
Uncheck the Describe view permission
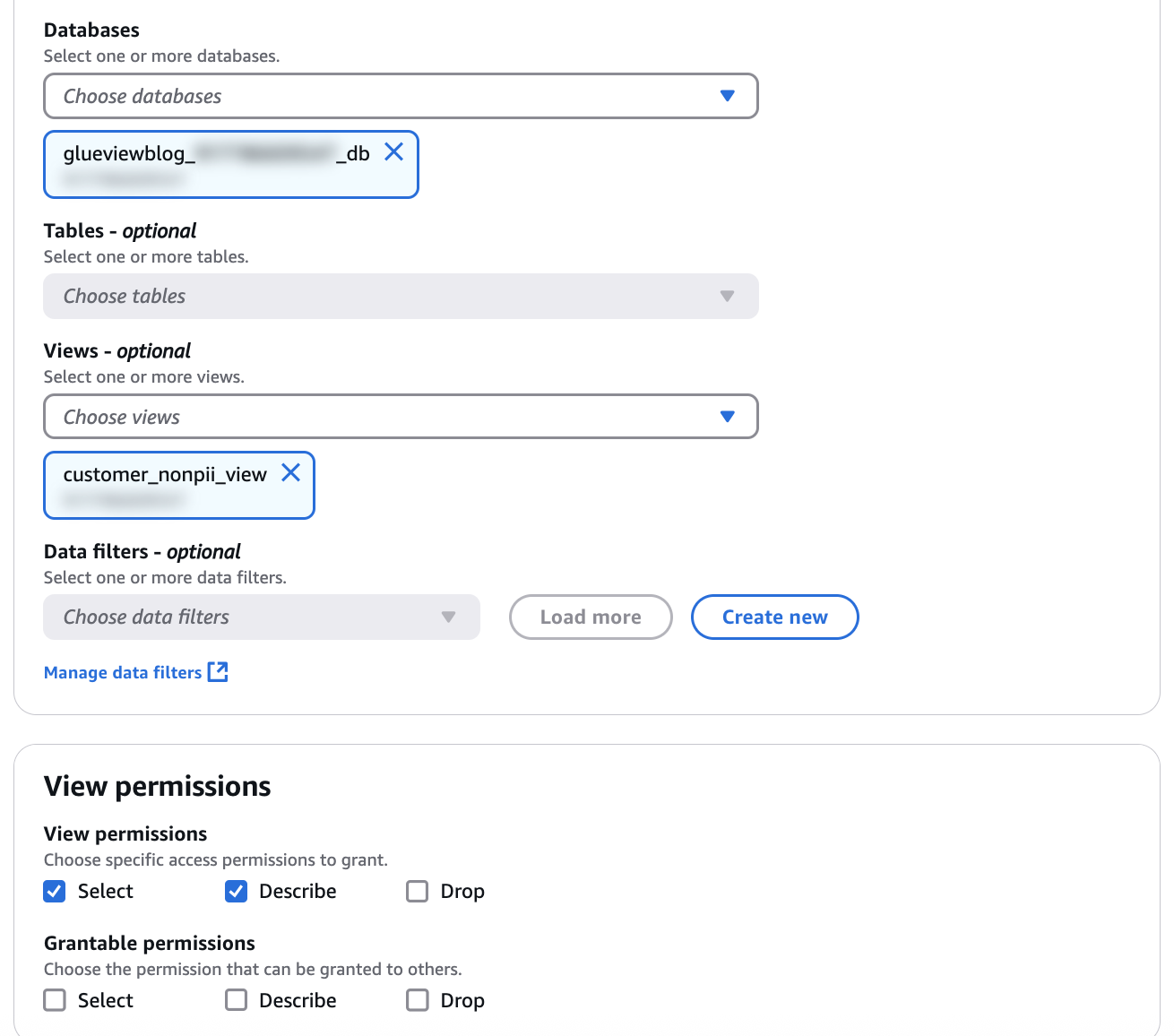(236, 891)
